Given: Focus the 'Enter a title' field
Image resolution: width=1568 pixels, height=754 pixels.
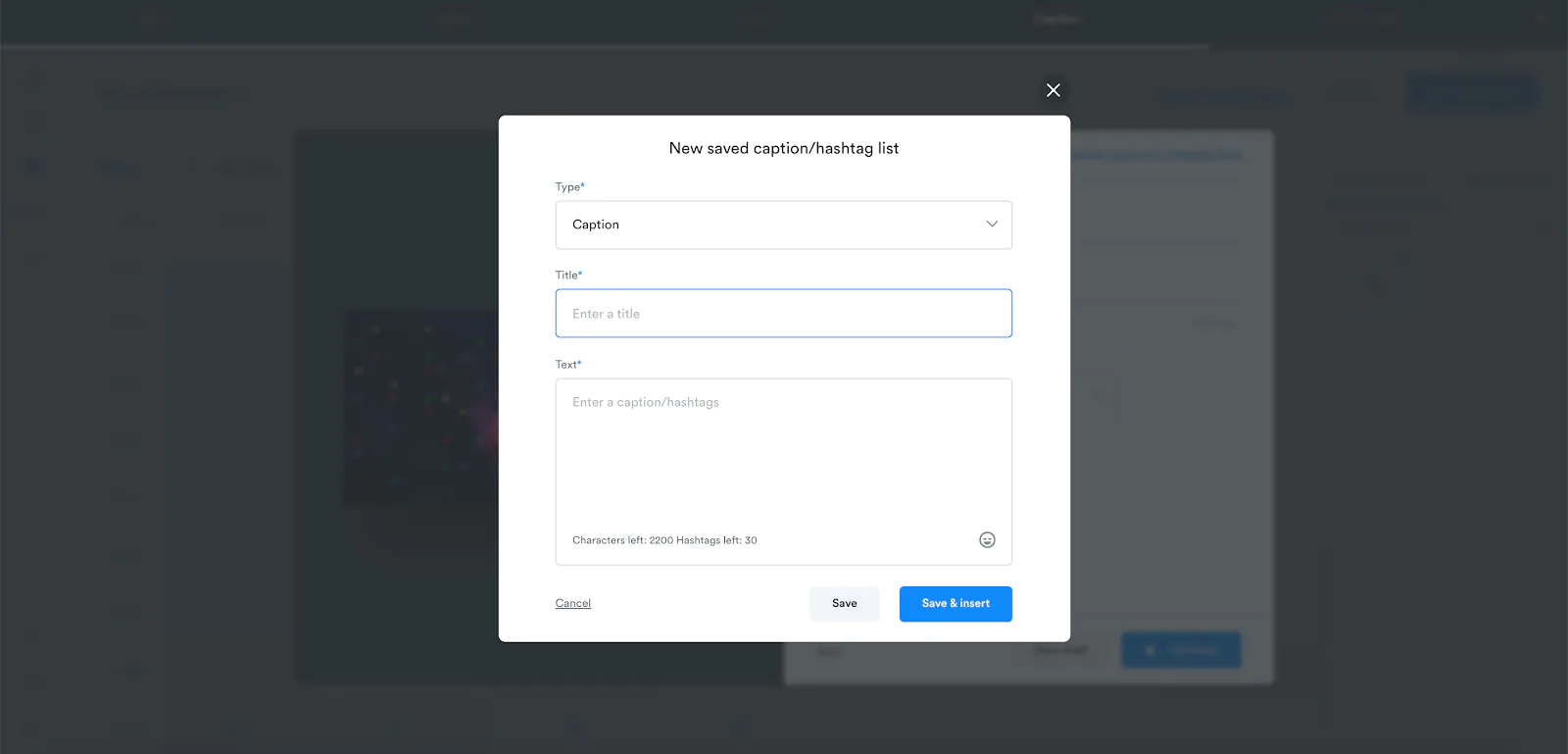Looking at the screenshot, I should click(784, 314).
